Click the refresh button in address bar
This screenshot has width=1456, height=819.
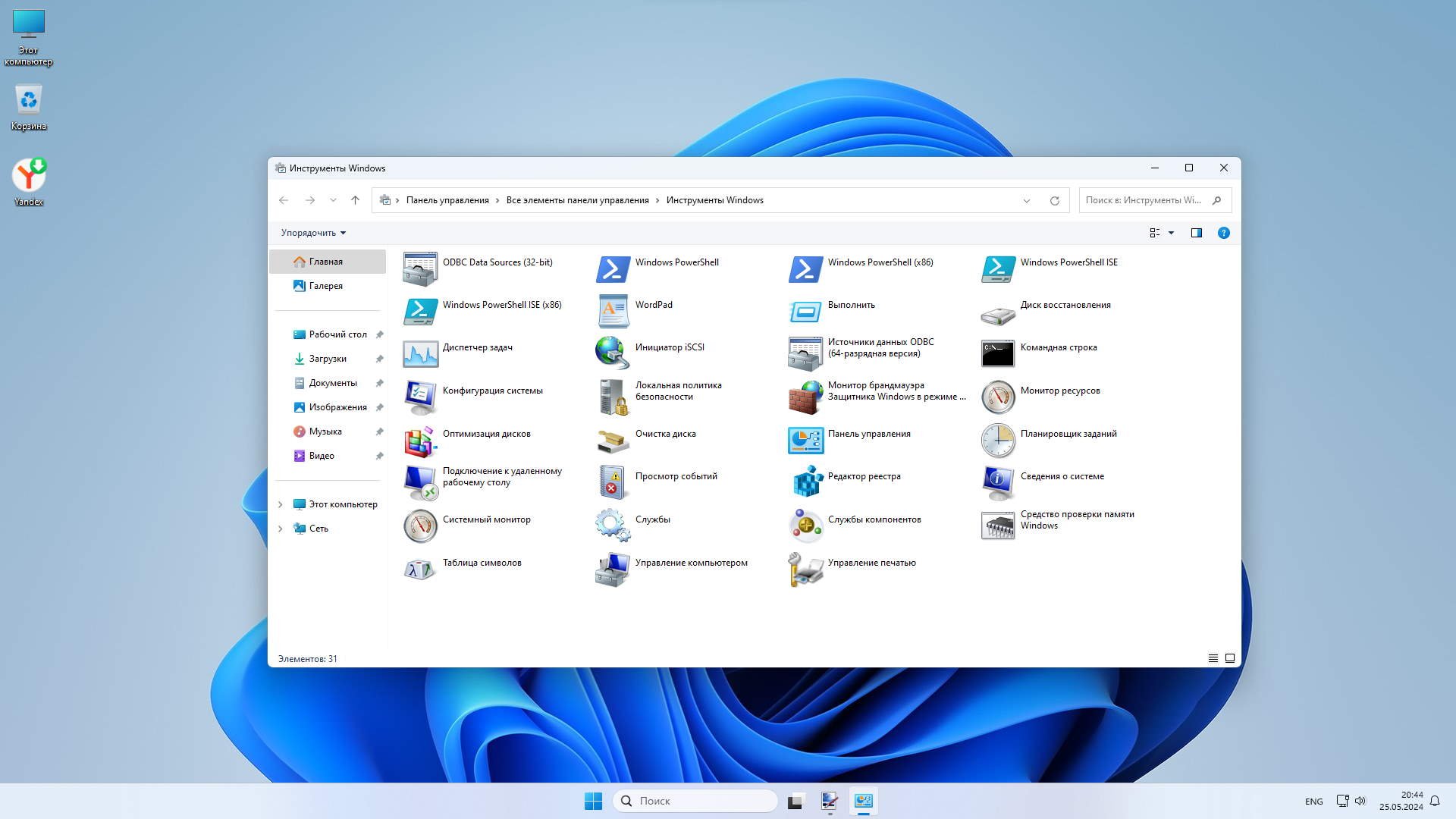[x=1054, y=201]
